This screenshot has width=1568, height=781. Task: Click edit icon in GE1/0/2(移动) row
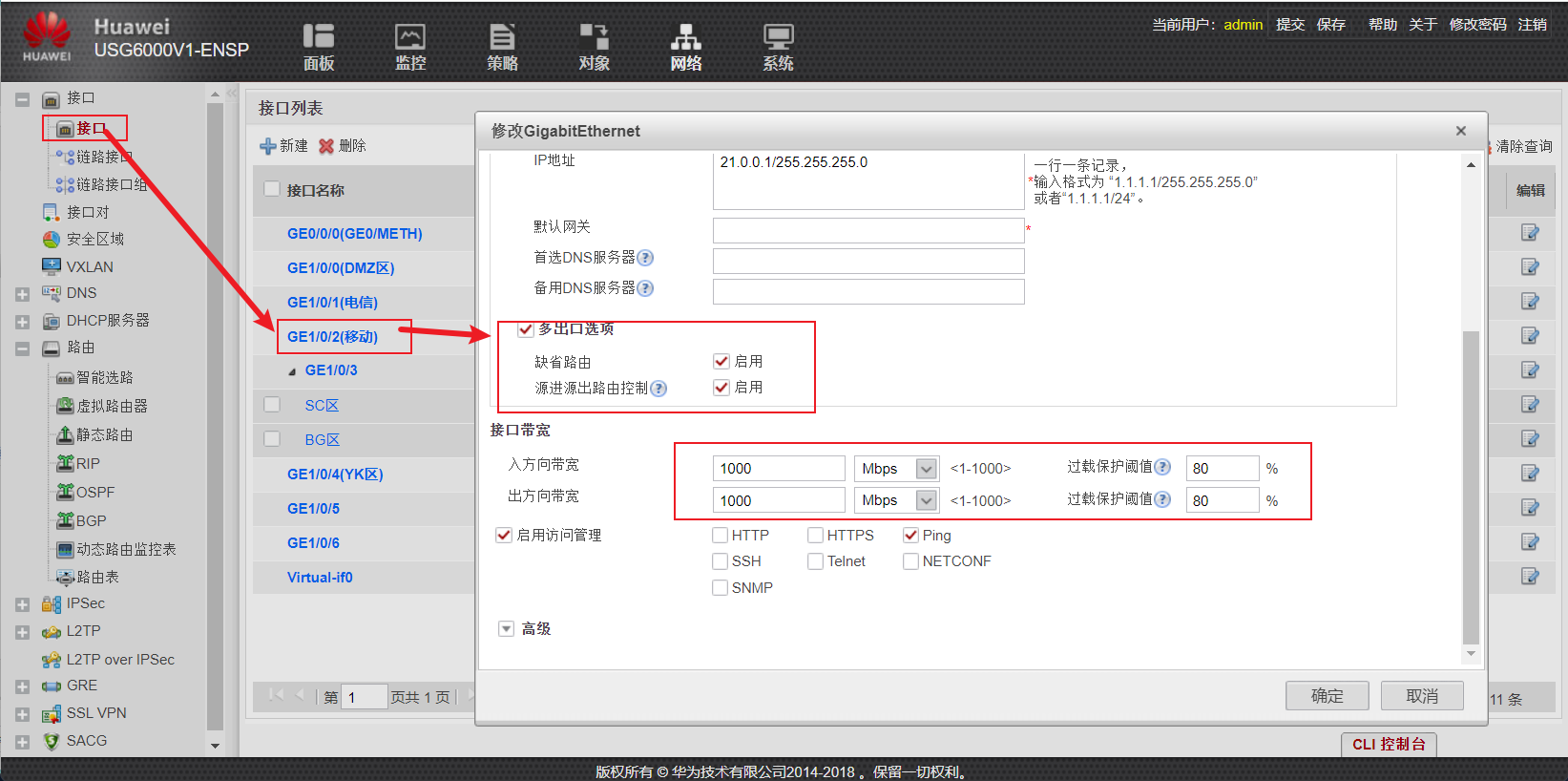[x=1530, y=335]
